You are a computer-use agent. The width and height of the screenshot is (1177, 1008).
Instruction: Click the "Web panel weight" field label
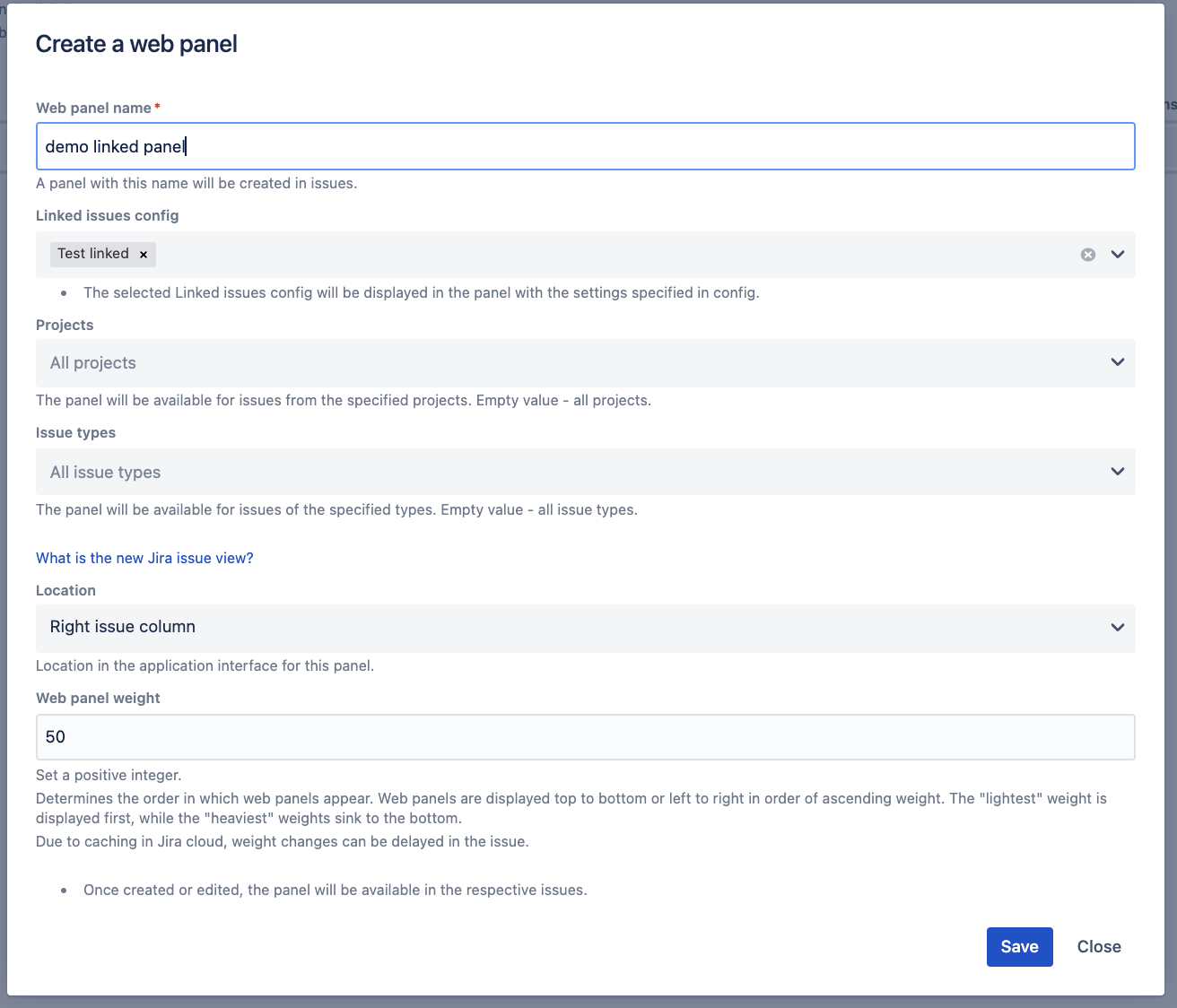[x=98, y=698]
